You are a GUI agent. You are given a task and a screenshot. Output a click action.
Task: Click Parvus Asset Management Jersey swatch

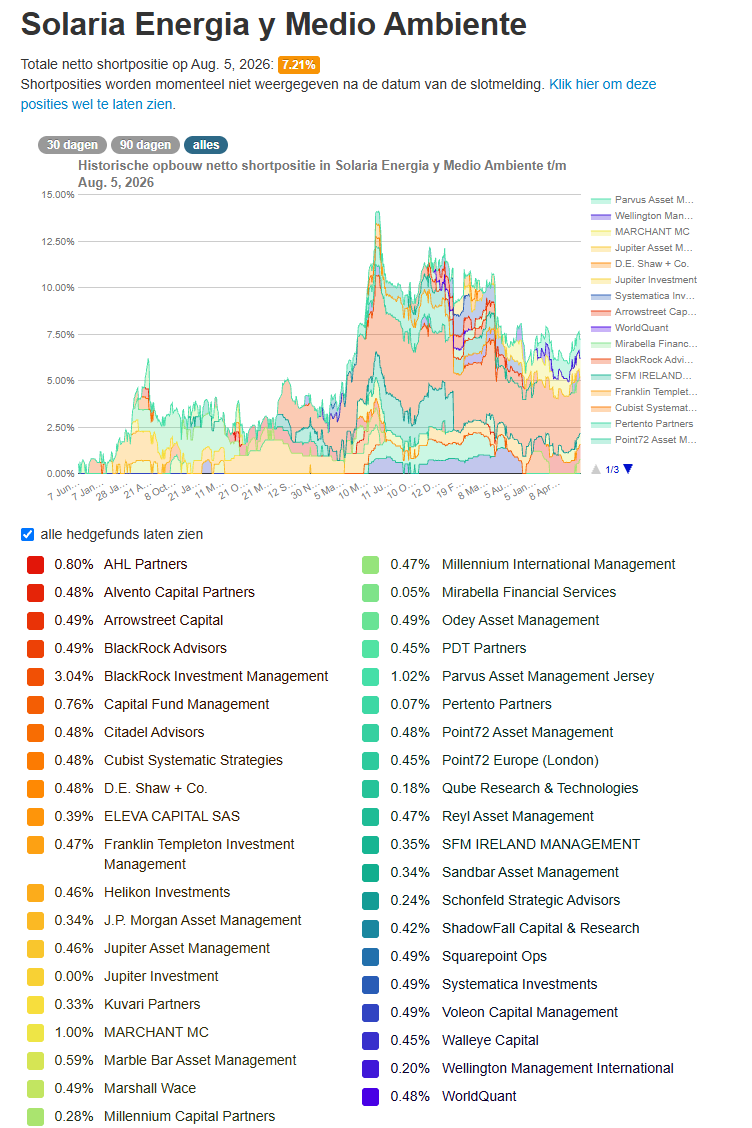click(371, 677)
